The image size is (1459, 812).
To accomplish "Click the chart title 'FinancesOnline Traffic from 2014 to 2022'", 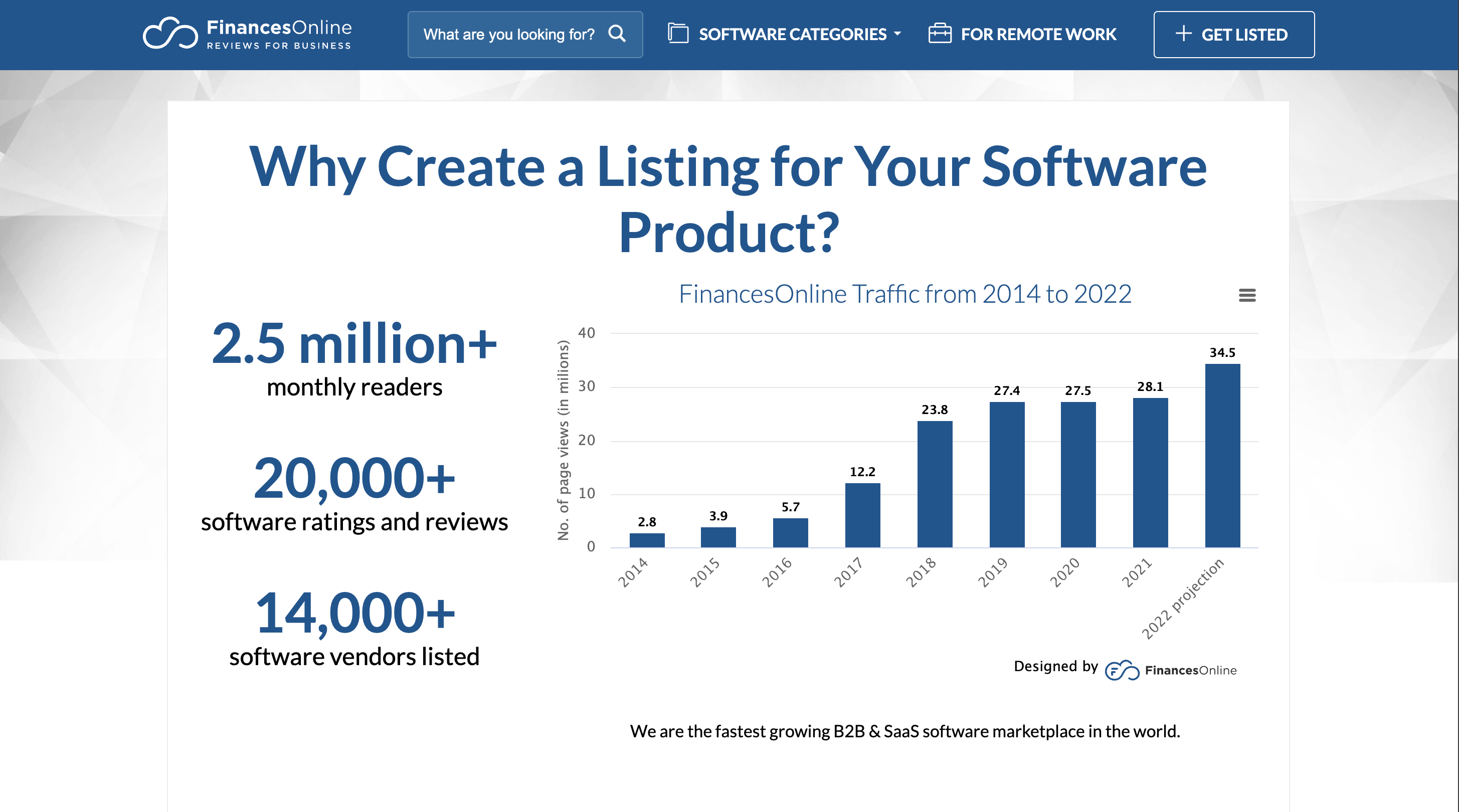I will coord(905,294).
